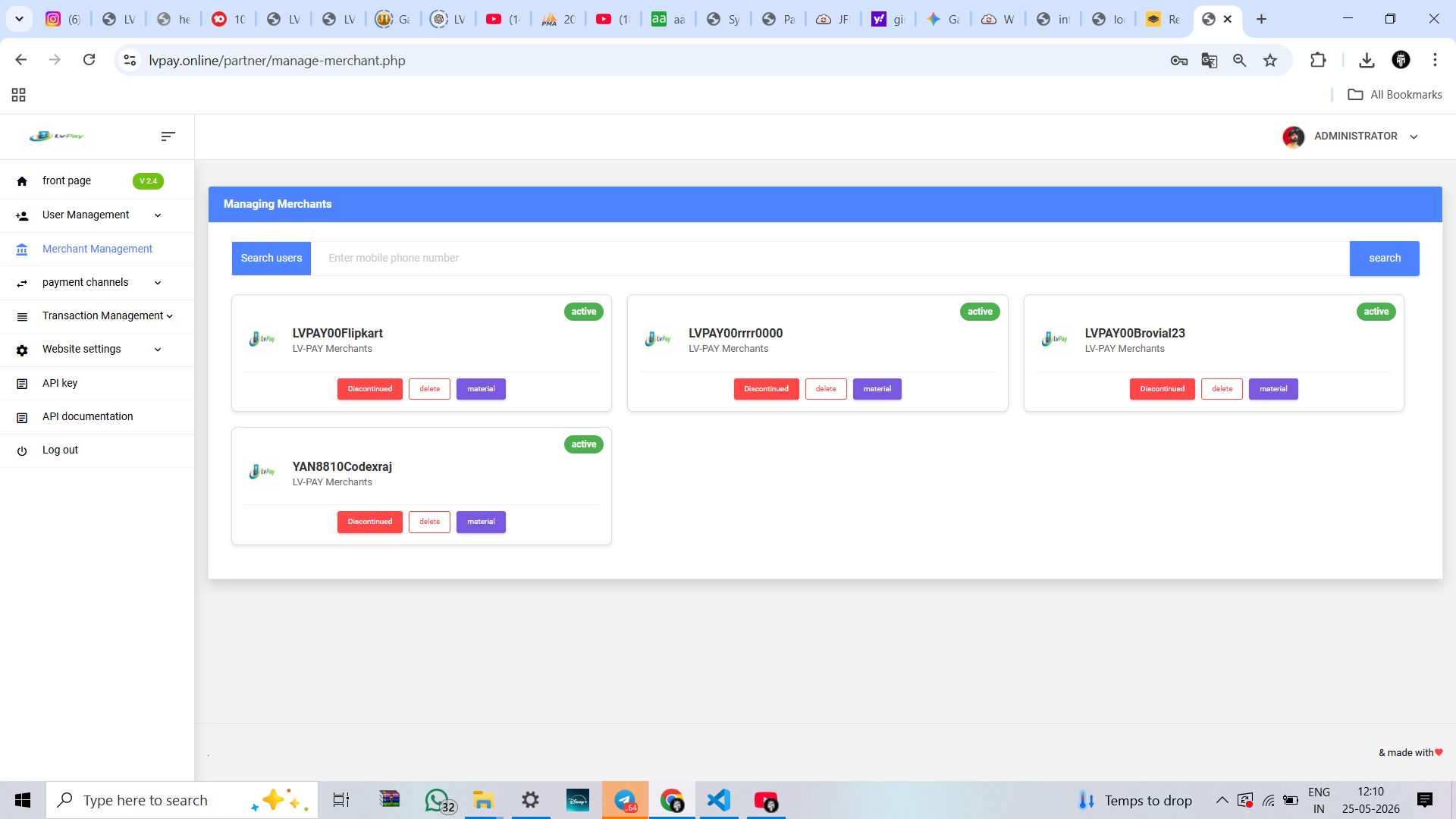Open the API key menu item

pos(97,384)
